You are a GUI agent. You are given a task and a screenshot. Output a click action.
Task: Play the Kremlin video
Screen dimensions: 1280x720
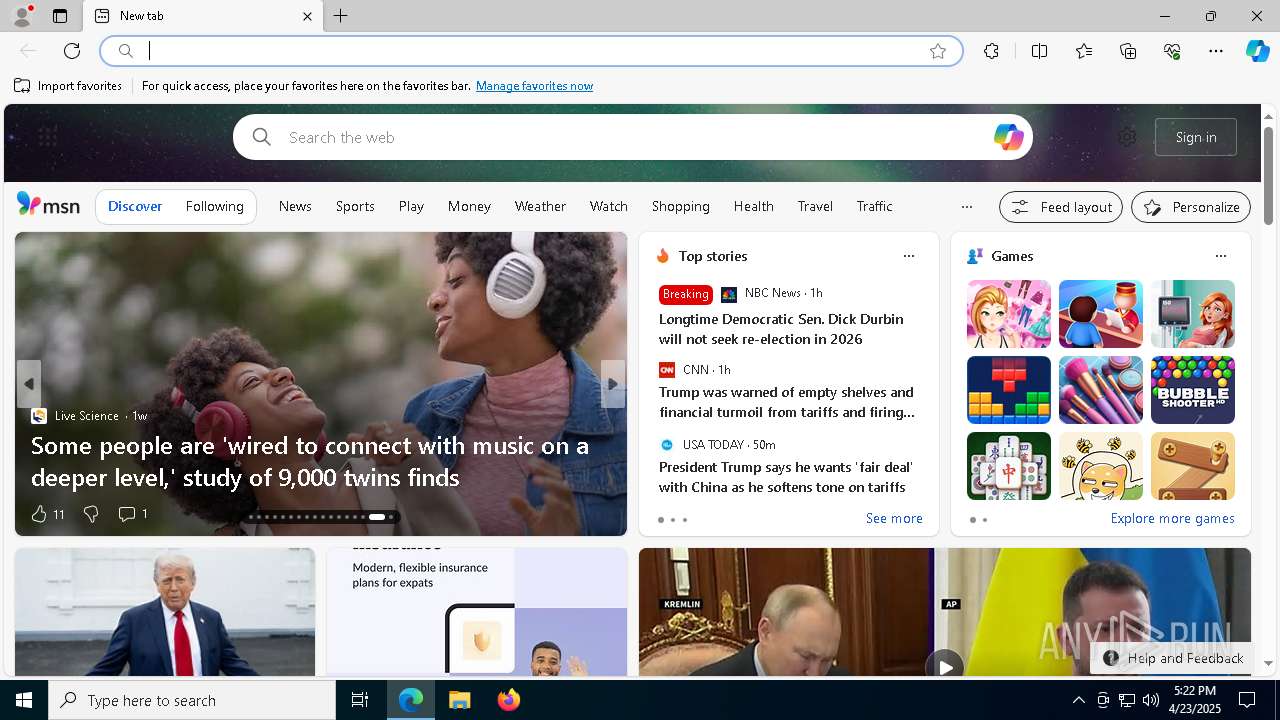click(x=943, y=665)
